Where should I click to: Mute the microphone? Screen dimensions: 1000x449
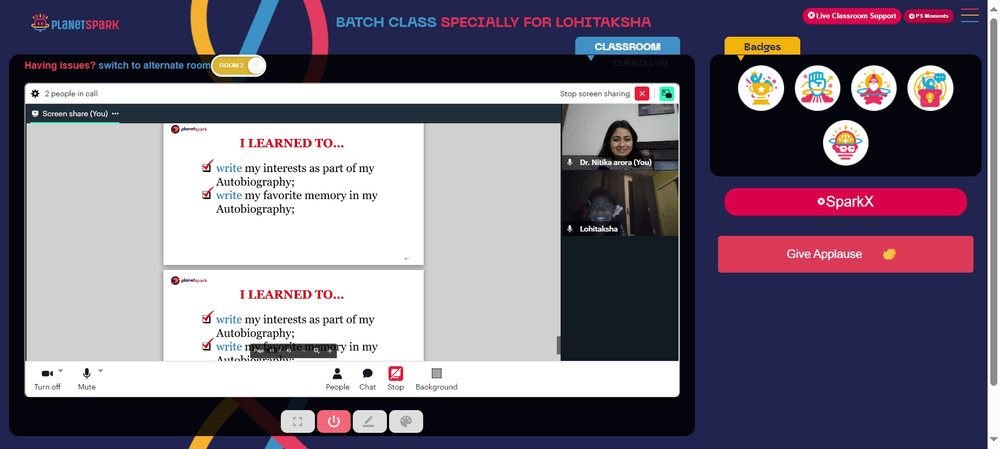pyautogui.click(x=87, y=379)
